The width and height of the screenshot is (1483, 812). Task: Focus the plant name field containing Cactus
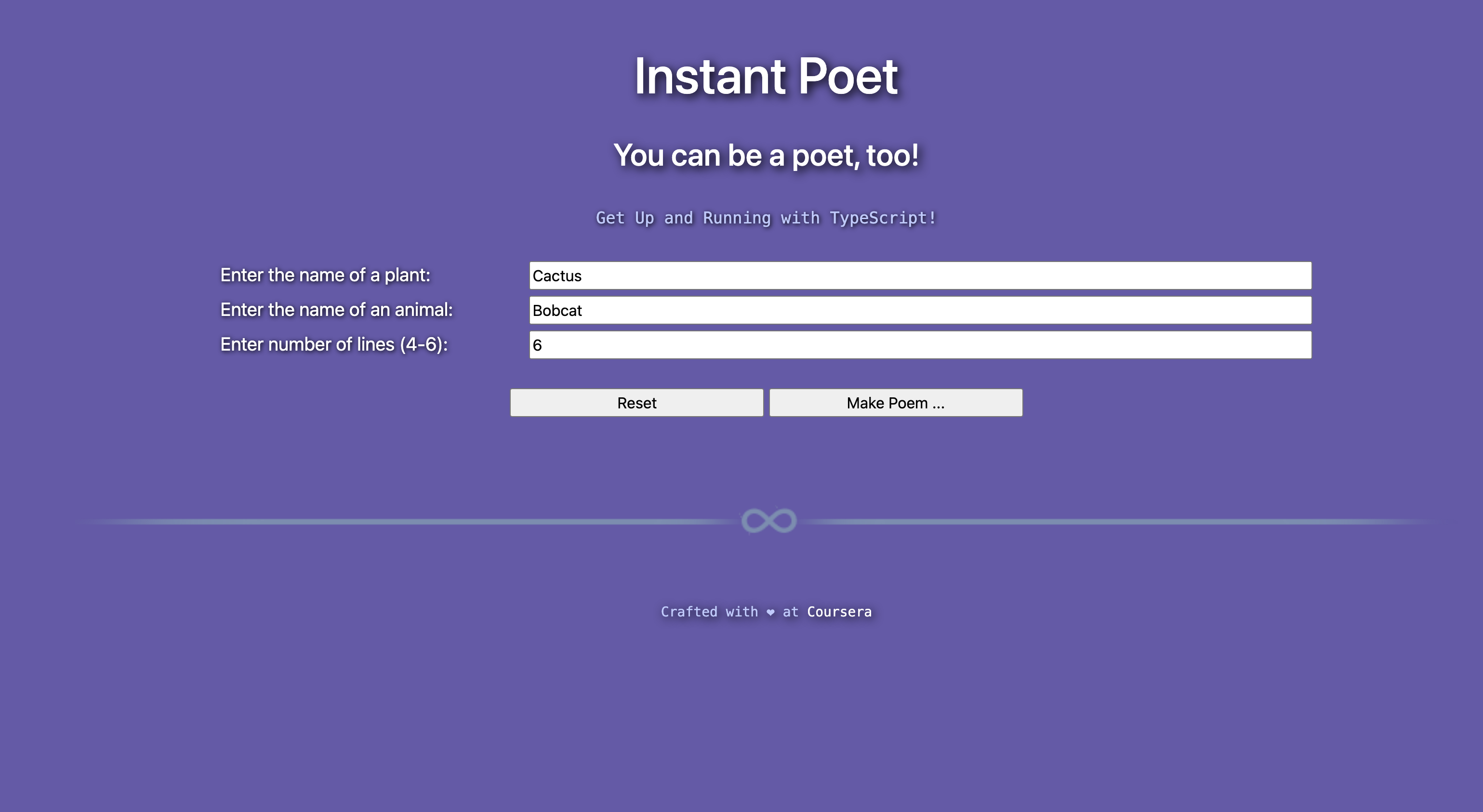click(920, 275)
